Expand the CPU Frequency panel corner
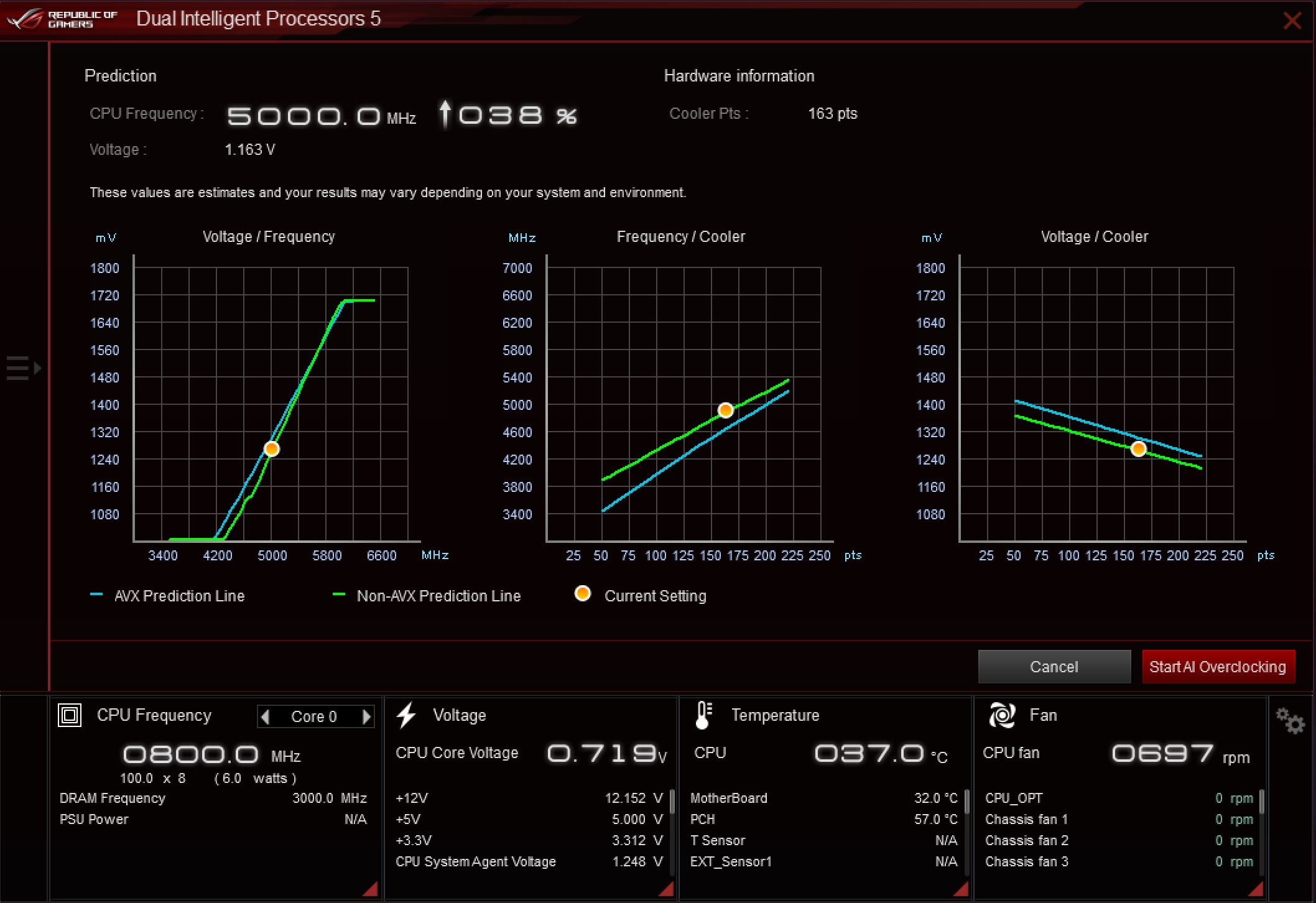 (x=371, y=889)
